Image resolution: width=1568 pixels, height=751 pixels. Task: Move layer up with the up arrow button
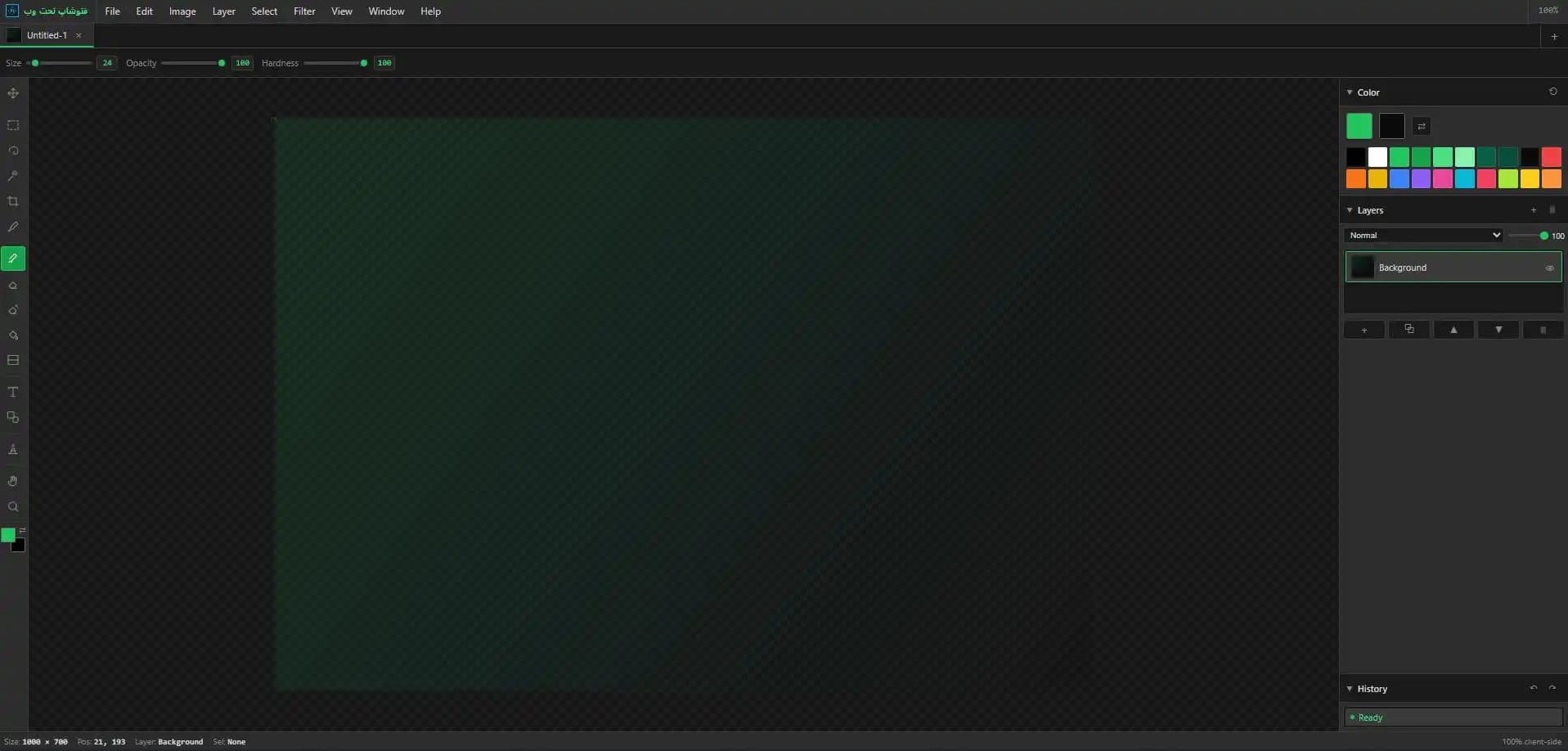click(1453, 330)
